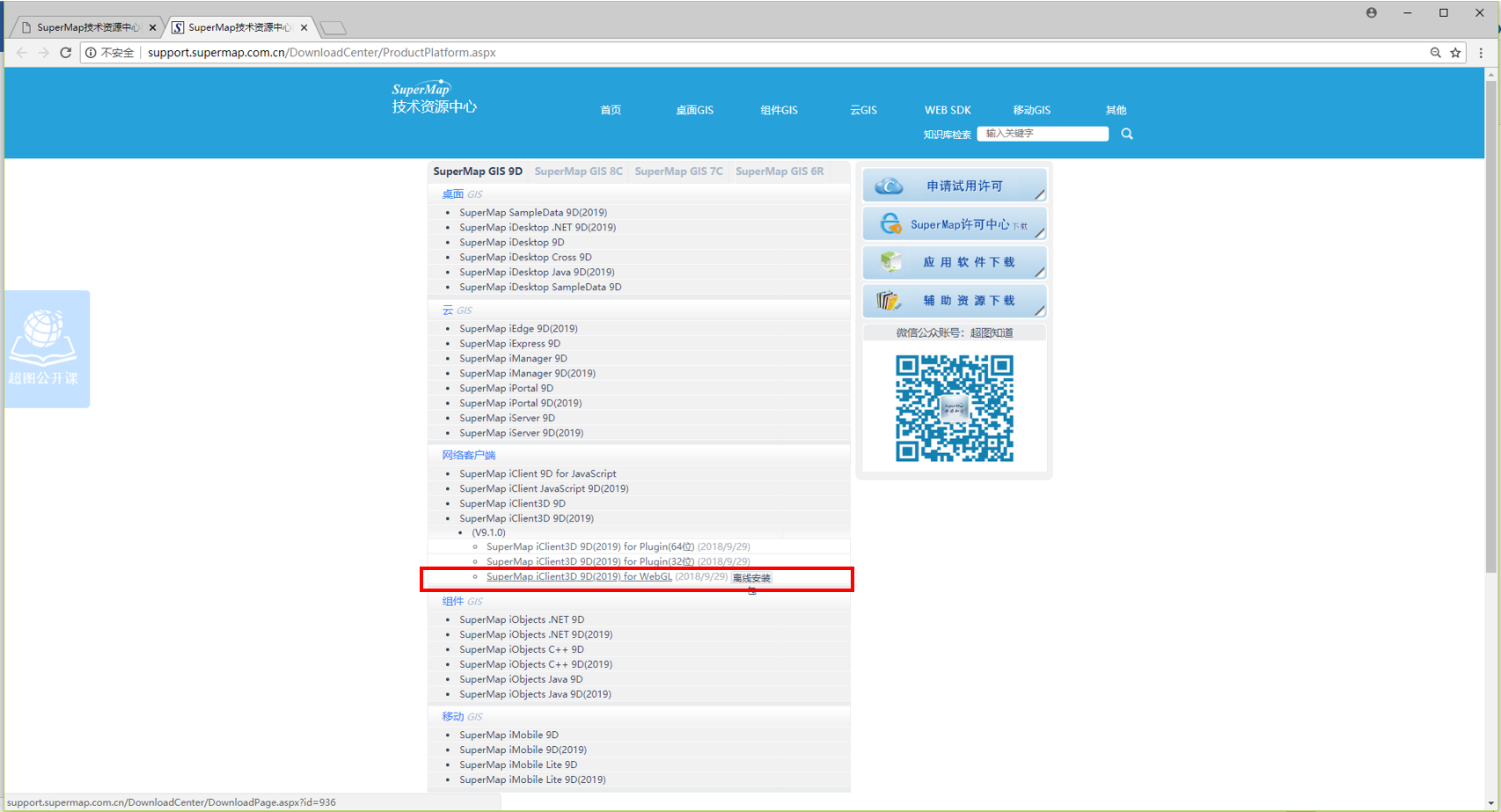Click the 网络客户端 section heading

(x=468, y=455)
